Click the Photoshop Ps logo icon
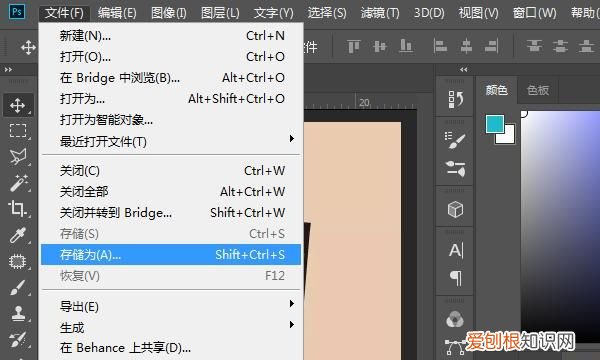 [17, 11]
